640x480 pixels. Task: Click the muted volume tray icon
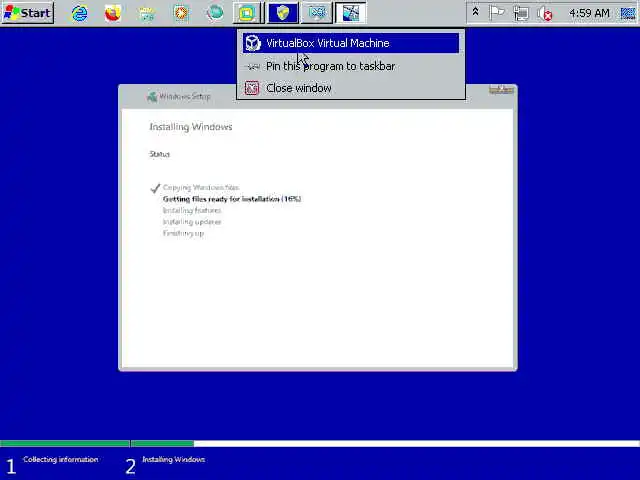coord(544,14)
